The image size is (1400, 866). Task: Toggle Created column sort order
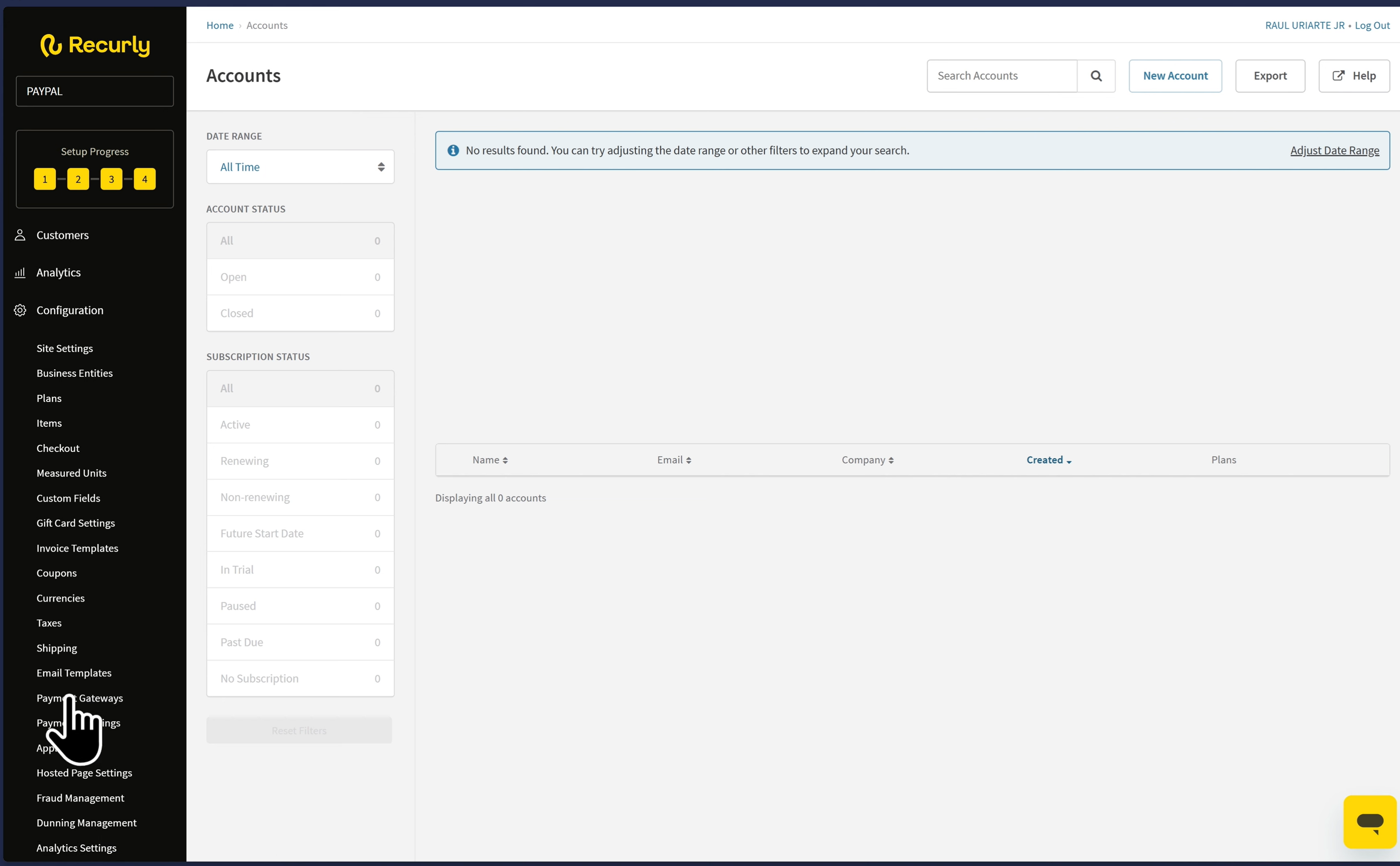click(1048, 460)
